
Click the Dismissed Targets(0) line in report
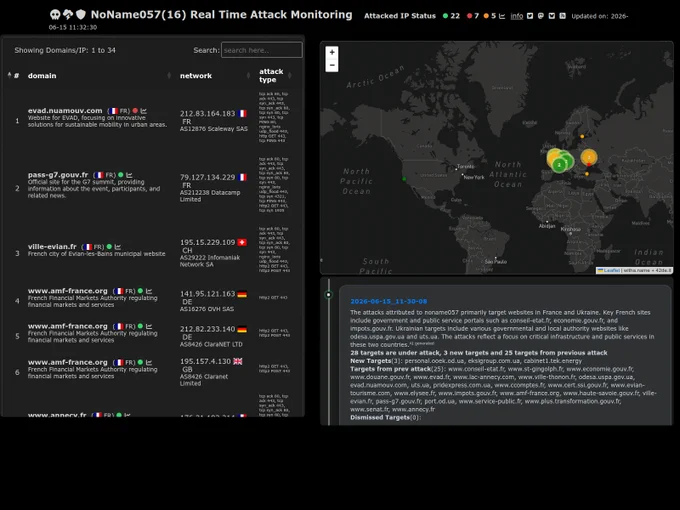386,418
